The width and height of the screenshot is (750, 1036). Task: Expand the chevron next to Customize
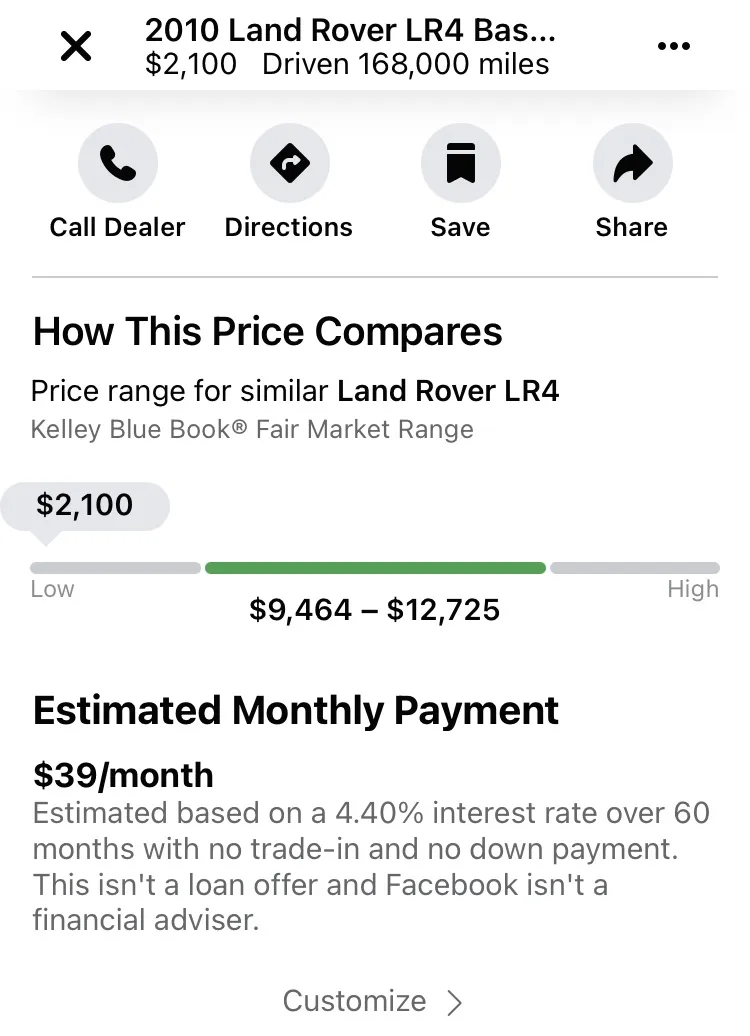pyautogui.click(x=454, y=1002)
